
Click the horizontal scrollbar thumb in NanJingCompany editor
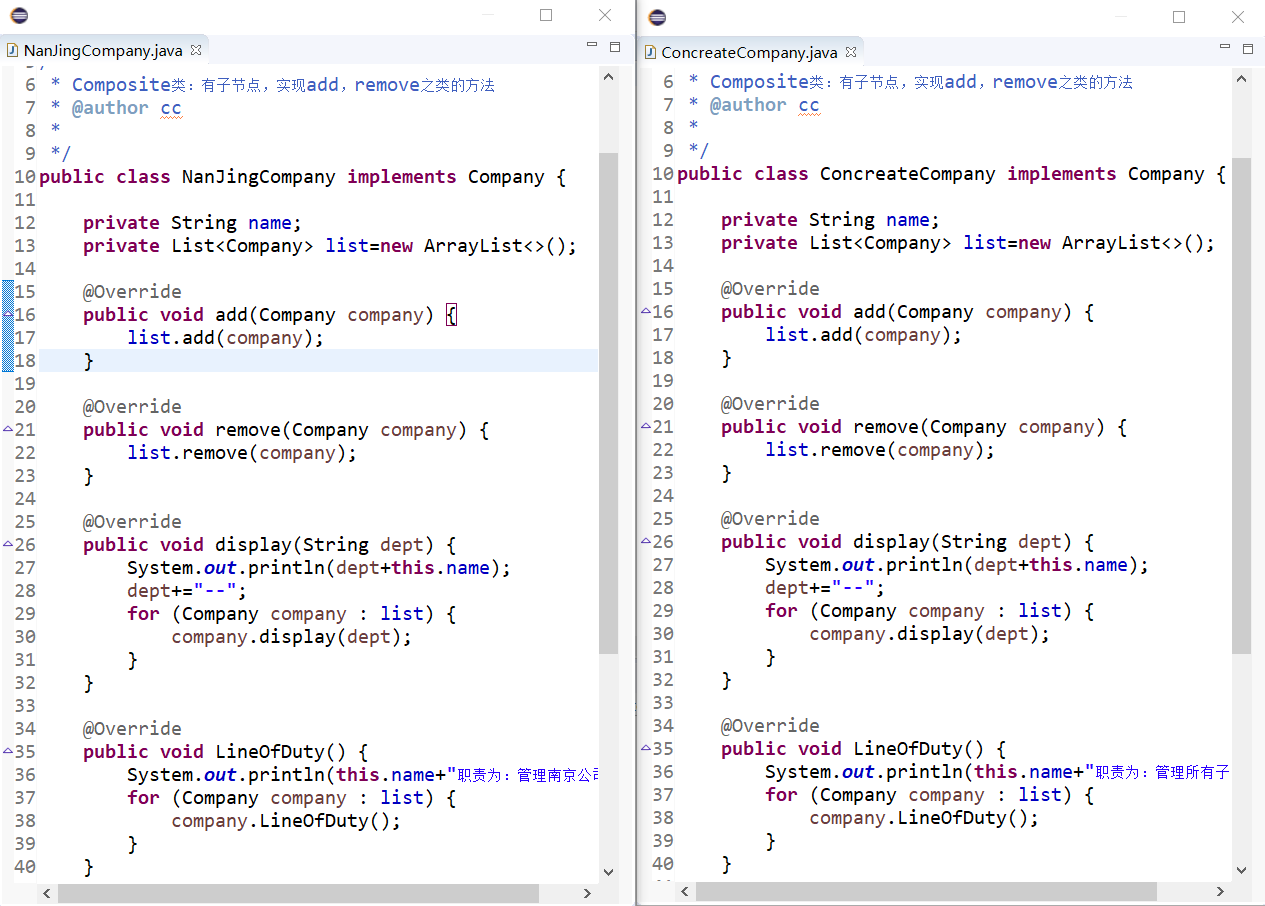pyautogui.click(x=298, y=892)
